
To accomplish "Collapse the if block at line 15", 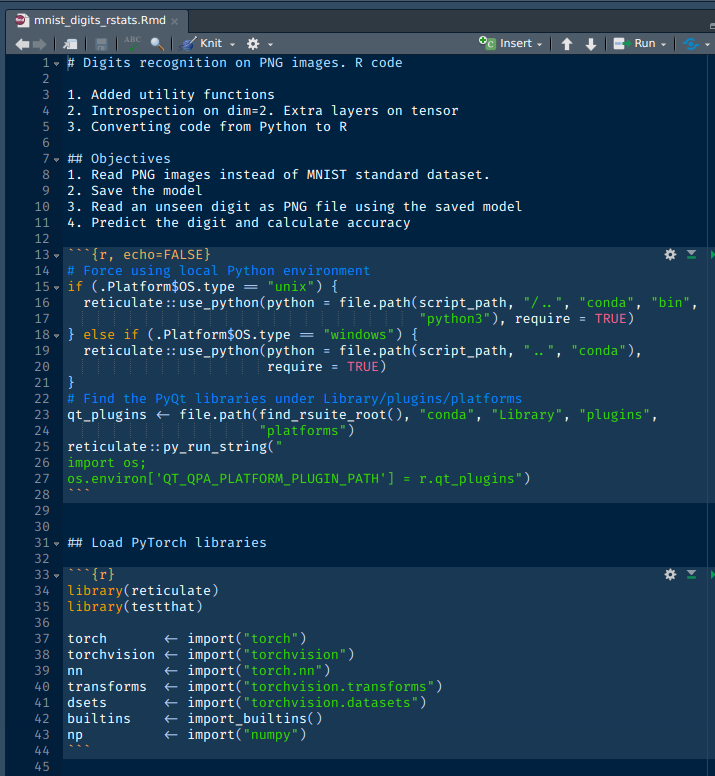I will pos(56,287).
